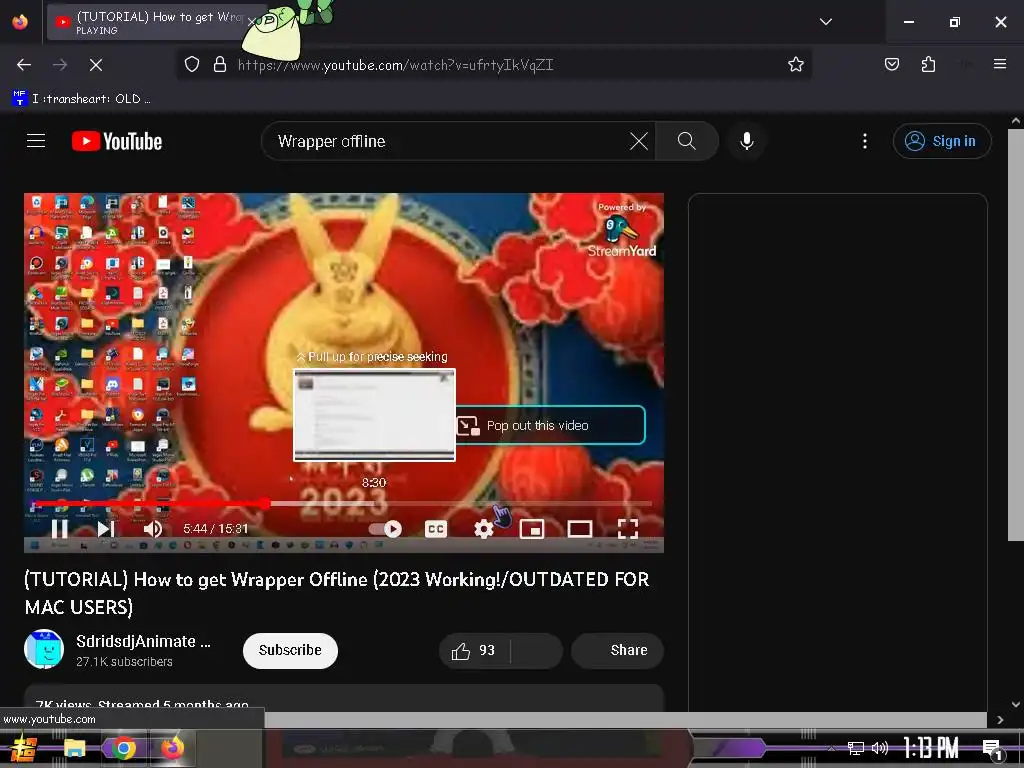List all tabs dropdown arrow
Viewport: 1024px width, 768px height.
point(825,22)
